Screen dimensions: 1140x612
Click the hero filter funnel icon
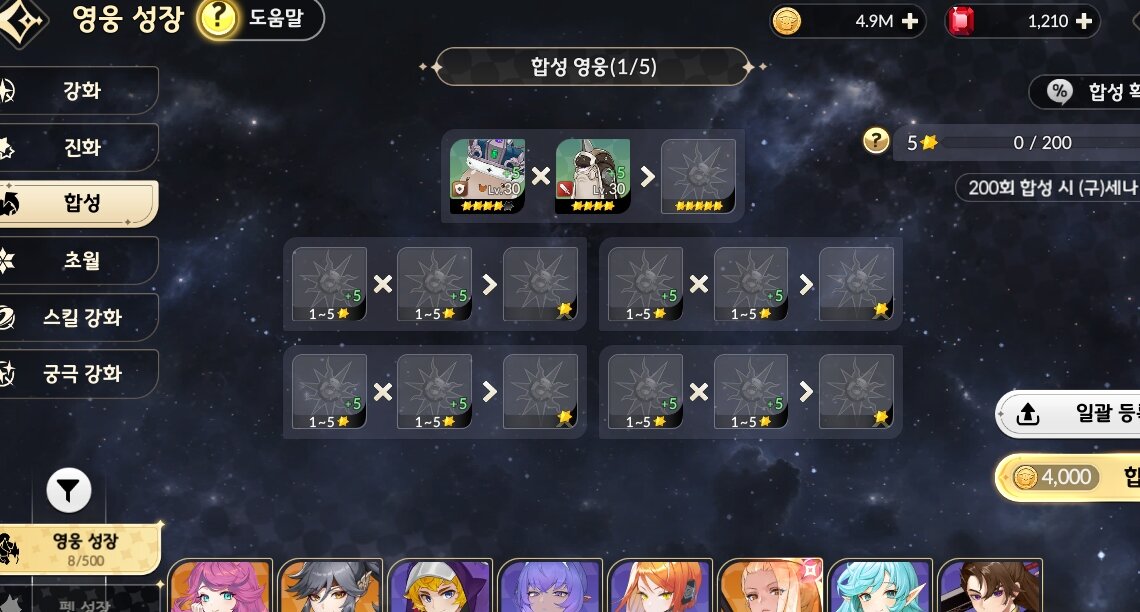tap(69, 491)
